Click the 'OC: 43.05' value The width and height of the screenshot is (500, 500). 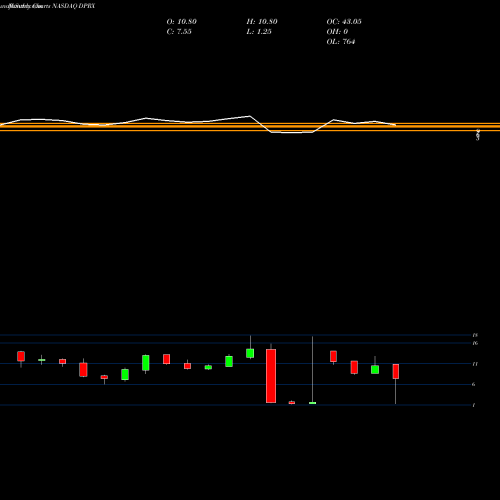tap(344, 22)
